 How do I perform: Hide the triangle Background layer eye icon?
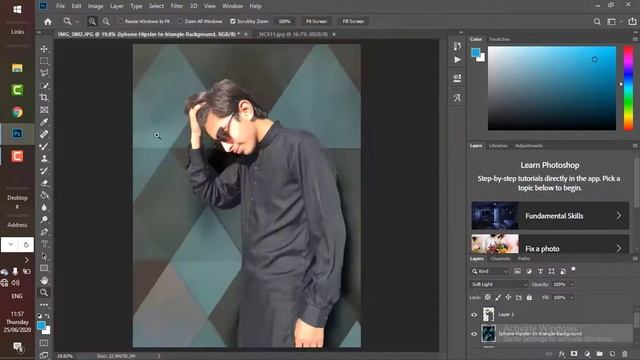pos(474,334)
